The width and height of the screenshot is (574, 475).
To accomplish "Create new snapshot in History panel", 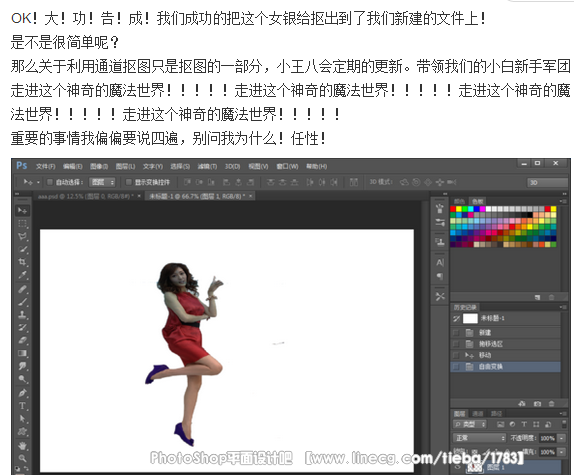I will (537, 404).
